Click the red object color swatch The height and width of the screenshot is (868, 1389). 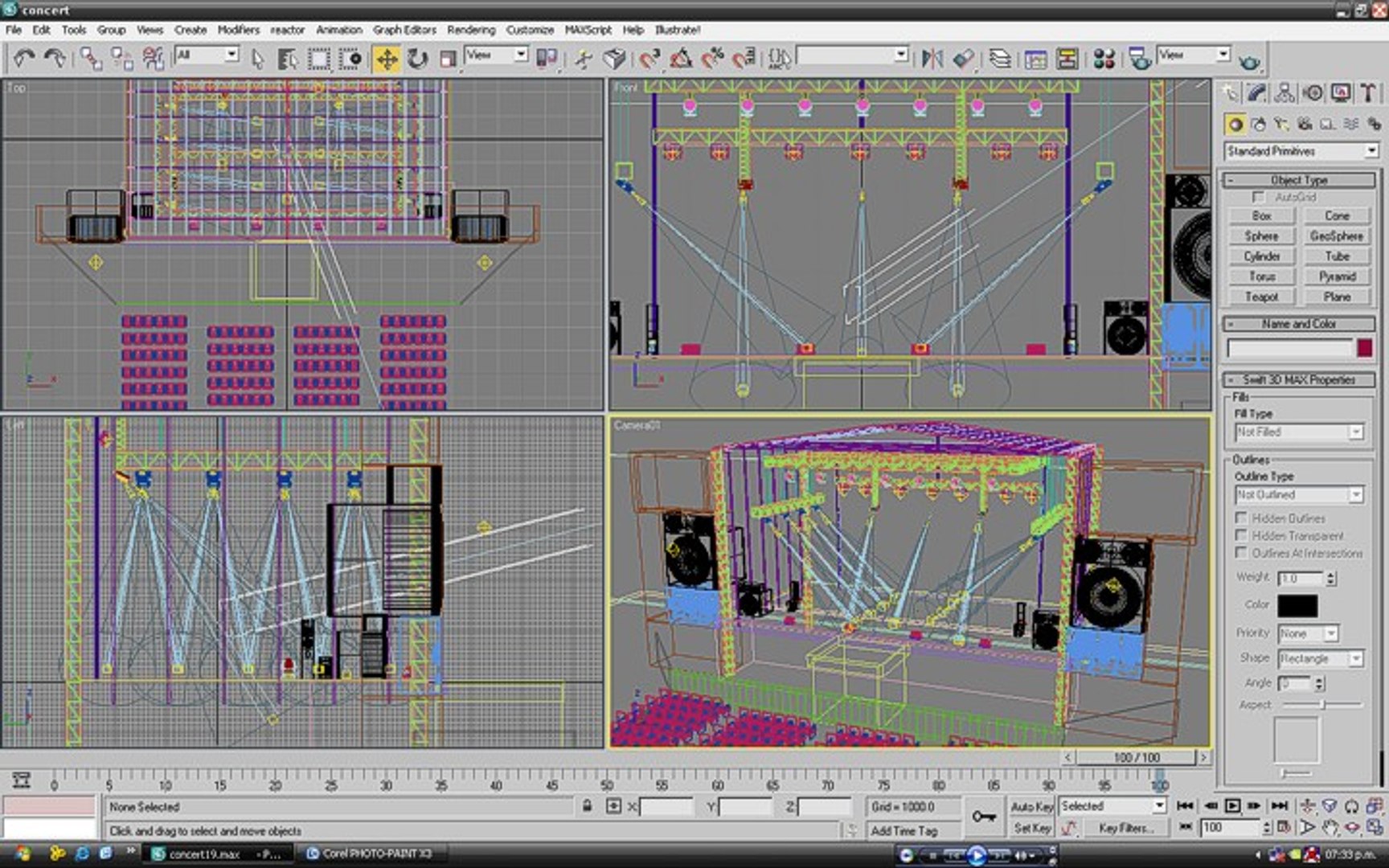click(1365, 348)
